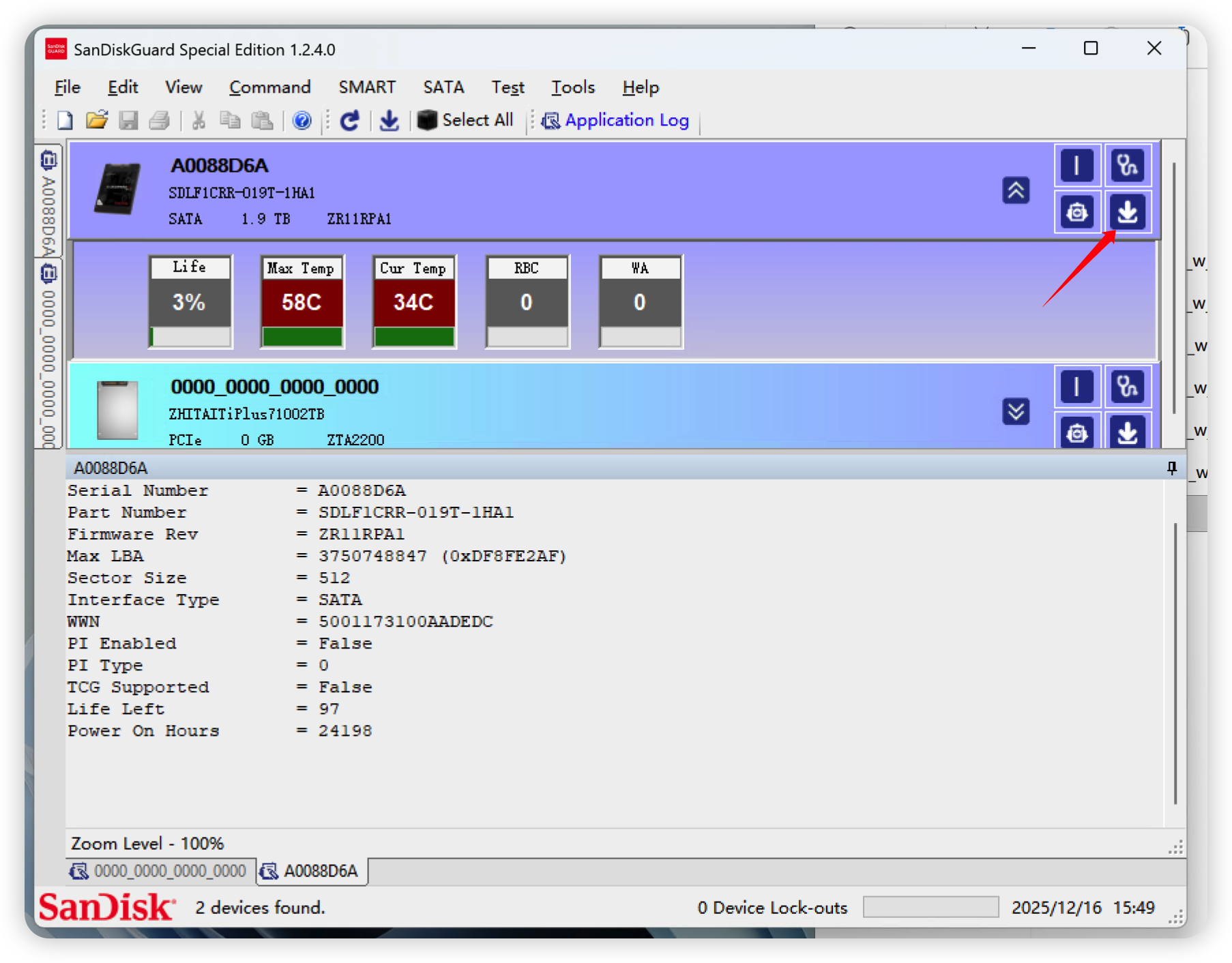This screenshot has width=1232, height=963.
Task: Click the Print toolbar icon
Action: 159,121
